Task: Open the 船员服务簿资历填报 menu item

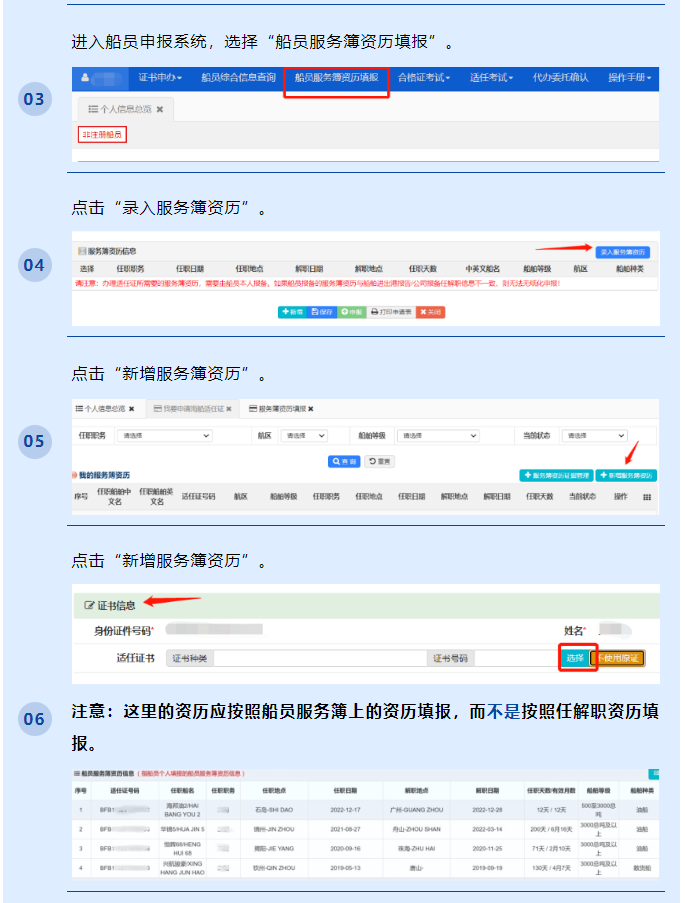Action: pyautogui.click(x=336, y=77)
